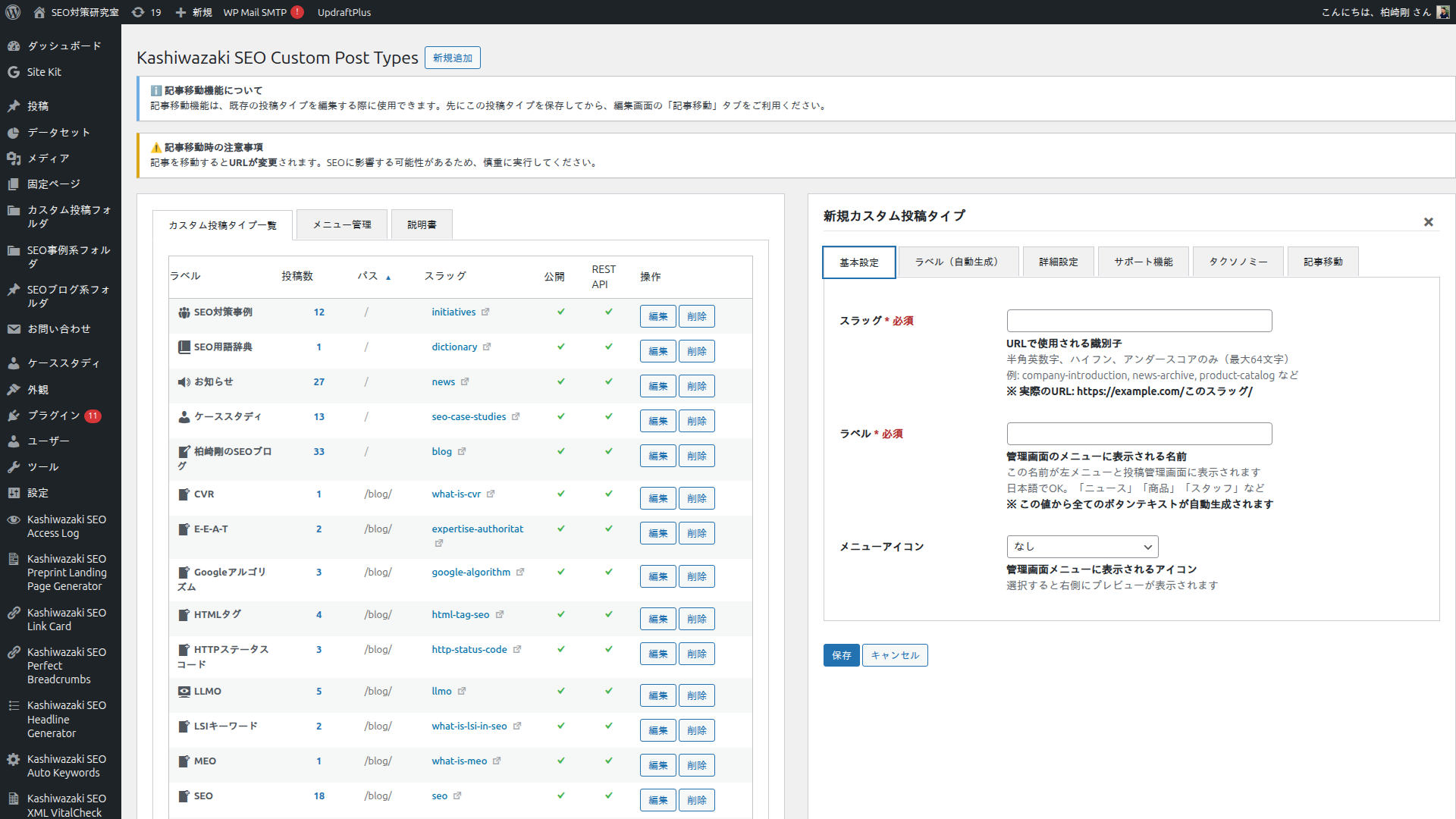1456x819 pixels.
Task: Open the 詳細設定 tab
Action: (x=1058, y=262)
